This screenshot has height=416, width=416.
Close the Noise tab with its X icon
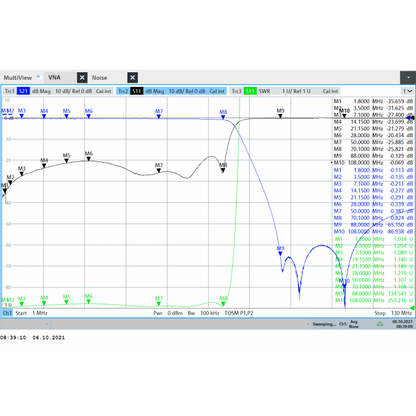(132, 78)
